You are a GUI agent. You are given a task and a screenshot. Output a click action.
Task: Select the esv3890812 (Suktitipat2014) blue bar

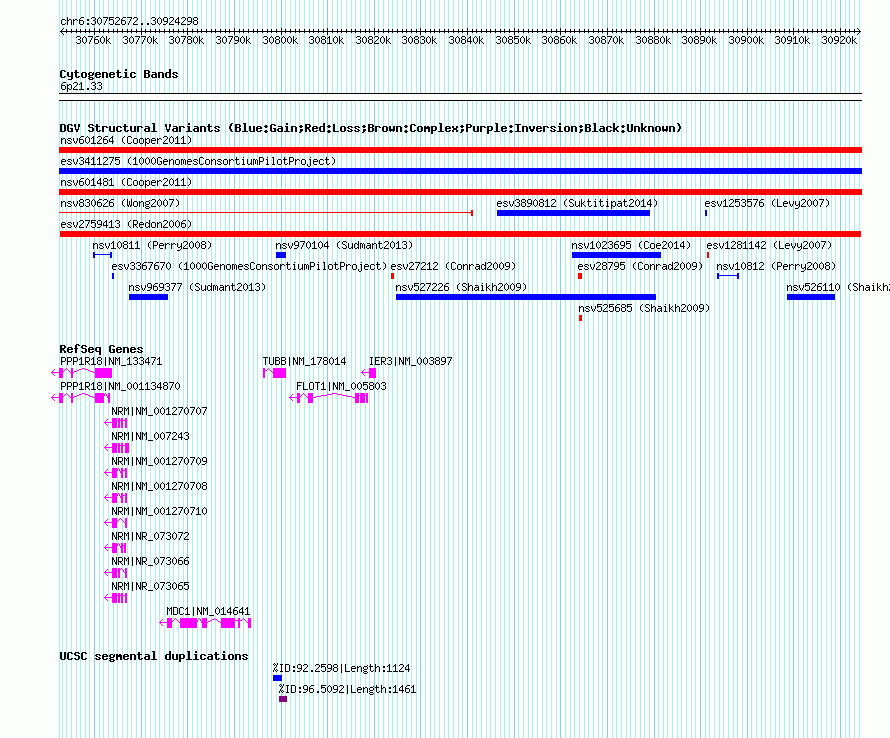pos(573,213)
